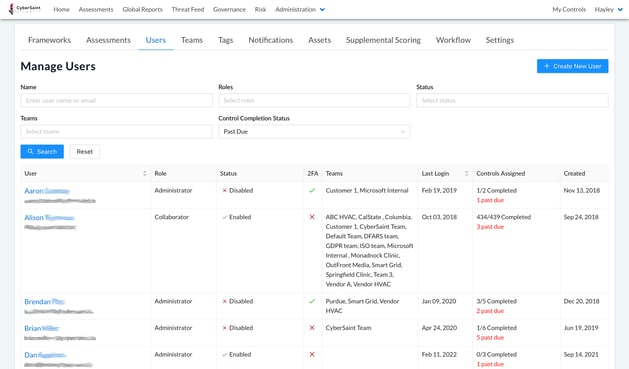Image resolution: width=629 pixels, height=369 pixels.
Task: Open Global Reports
Action: click(142, 9)
